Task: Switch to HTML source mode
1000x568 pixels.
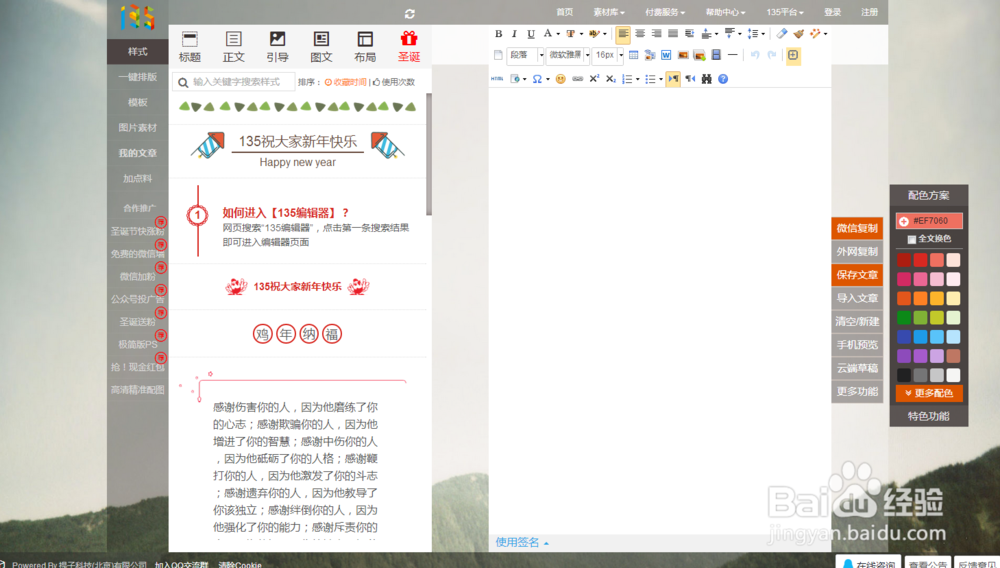Action: point(497,79)
